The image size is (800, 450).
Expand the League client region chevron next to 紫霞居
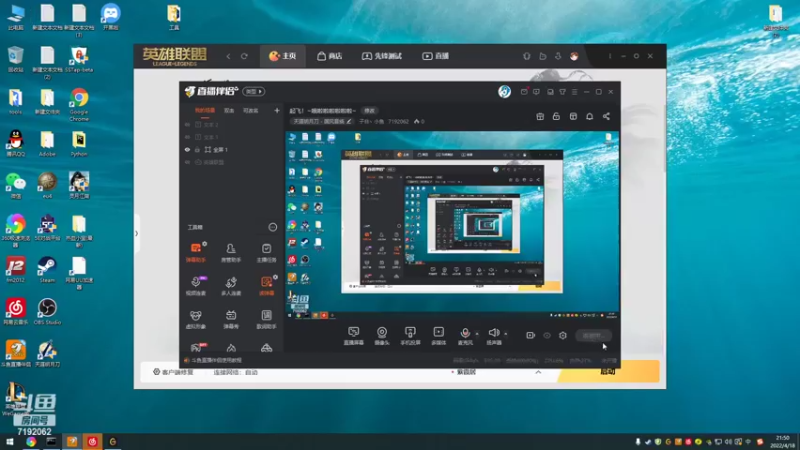click(x=538, y=372)
